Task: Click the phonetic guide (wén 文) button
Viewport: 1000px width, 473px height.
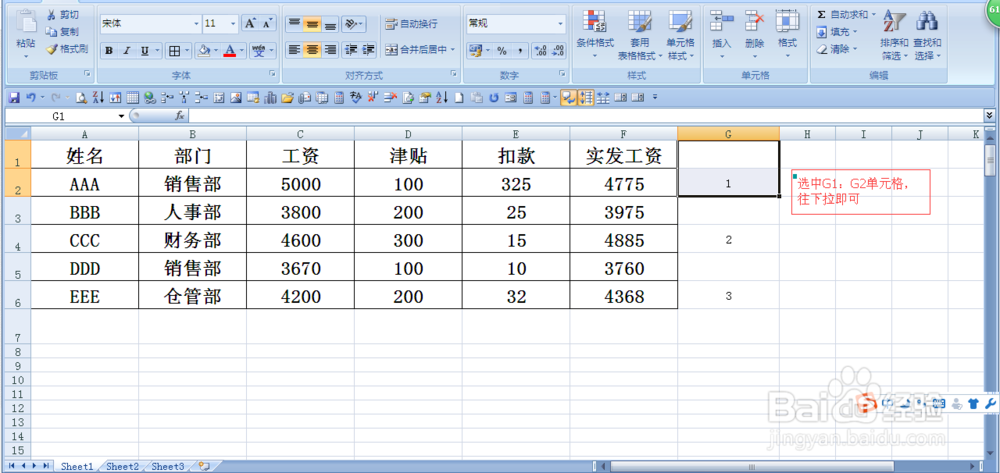Action: [259, 51]
